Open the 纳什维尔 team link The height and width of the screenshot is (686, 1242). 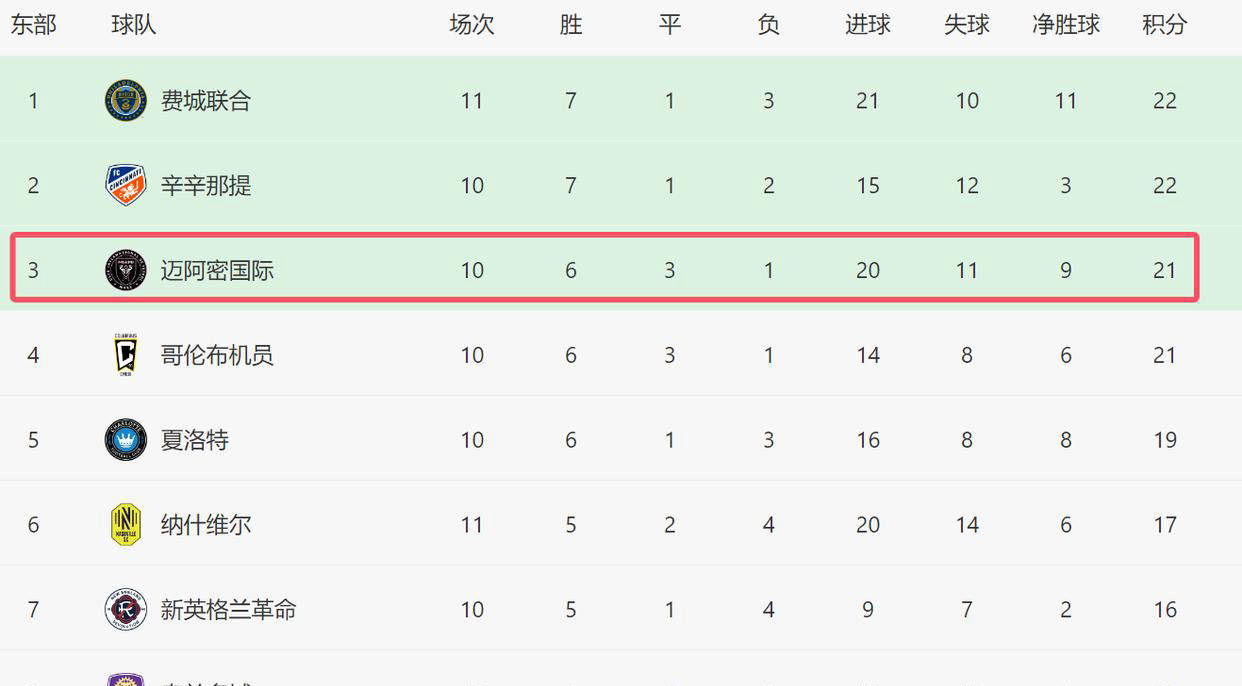206,526
